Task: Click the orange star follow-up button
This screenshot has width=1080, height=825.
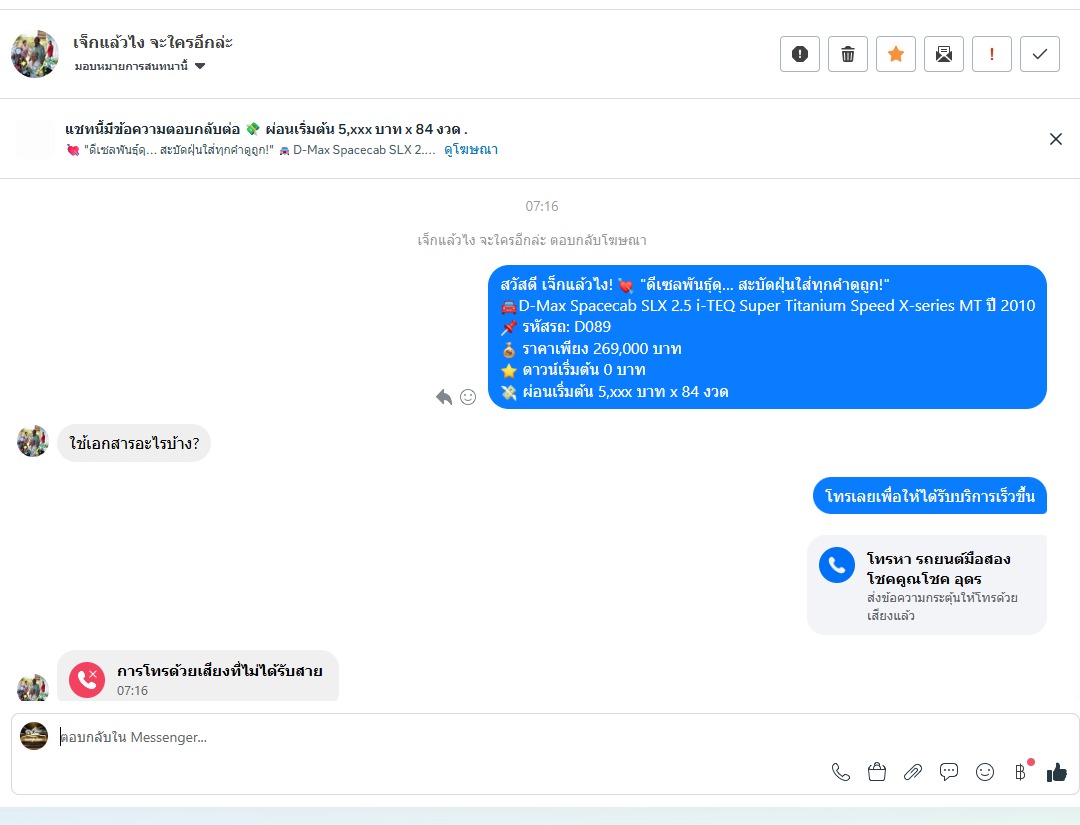Action: (895, 54)
